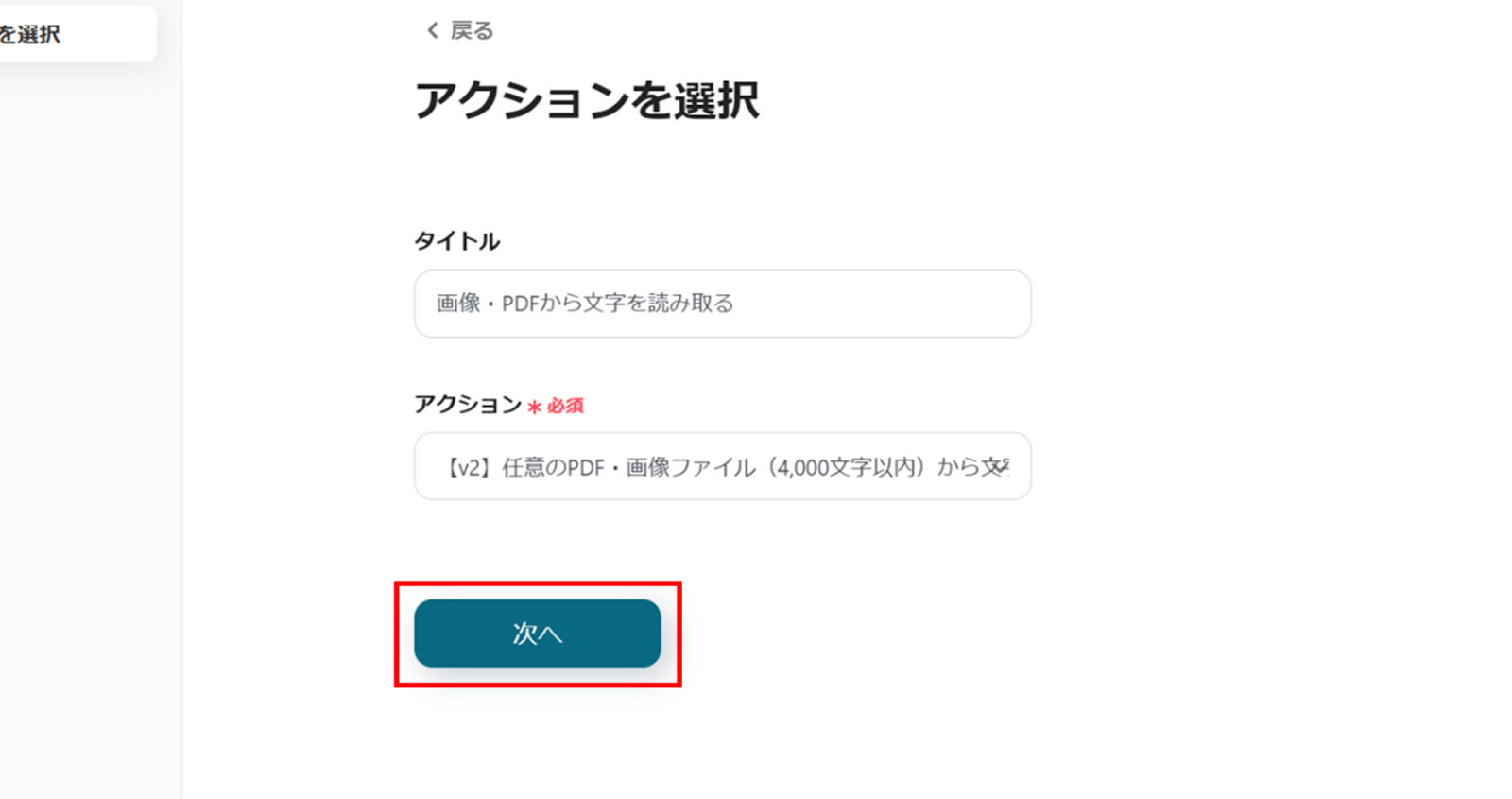Viewport: 1512px width, 799px height.
Task: Go back via the 戻る link
Action: point(459,30)
